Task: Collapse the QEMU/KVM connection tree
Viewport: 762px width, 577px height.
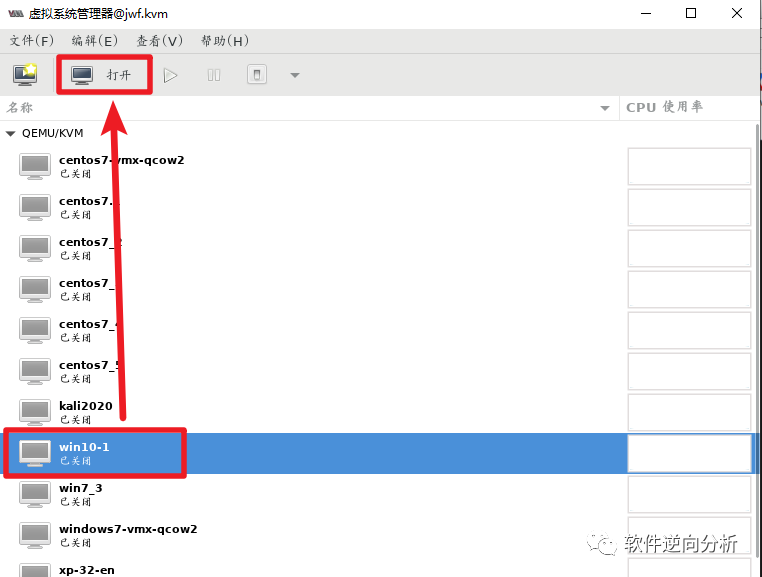Action: pos(10,133)
